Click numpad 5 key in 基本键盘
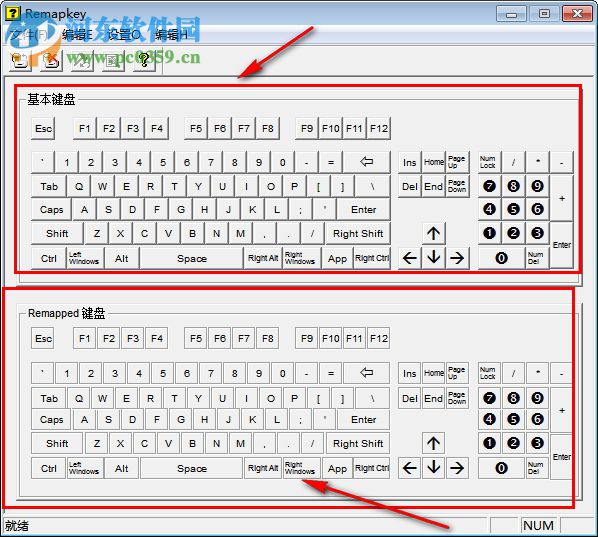 513,209
